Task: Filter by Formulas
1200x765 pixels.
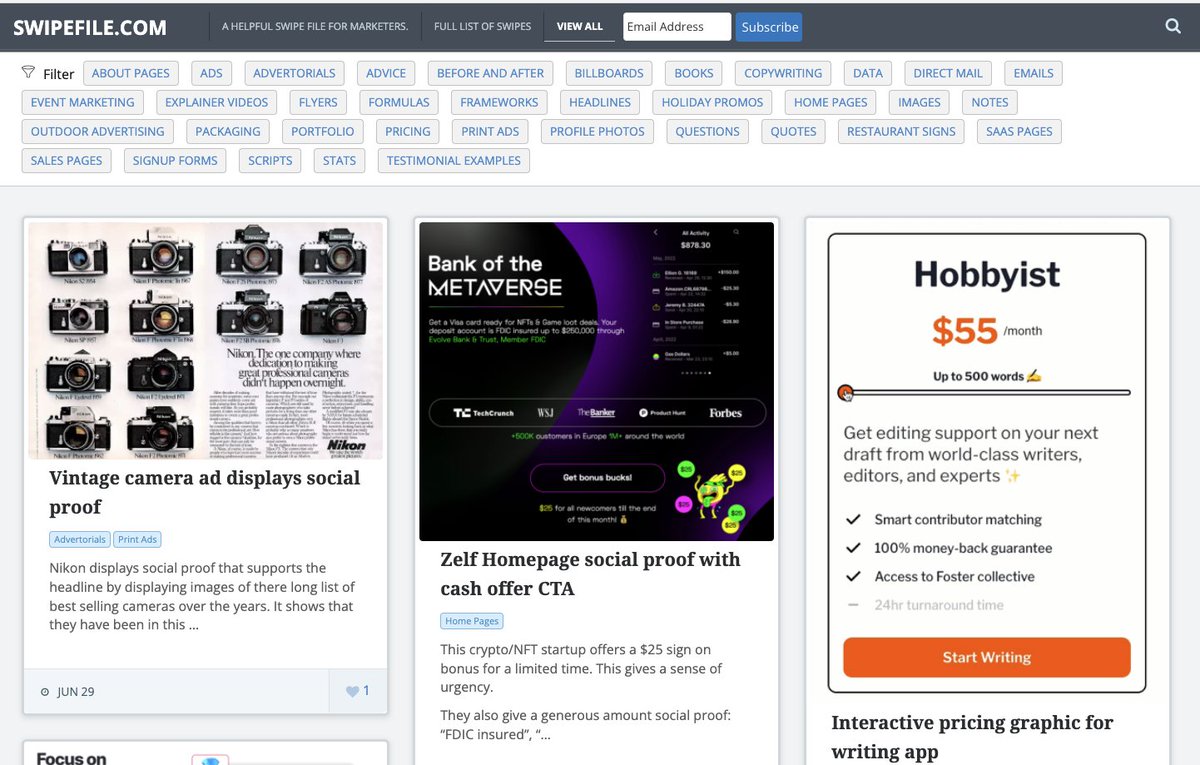Action: pyautogui.click(x=399, y=102)
